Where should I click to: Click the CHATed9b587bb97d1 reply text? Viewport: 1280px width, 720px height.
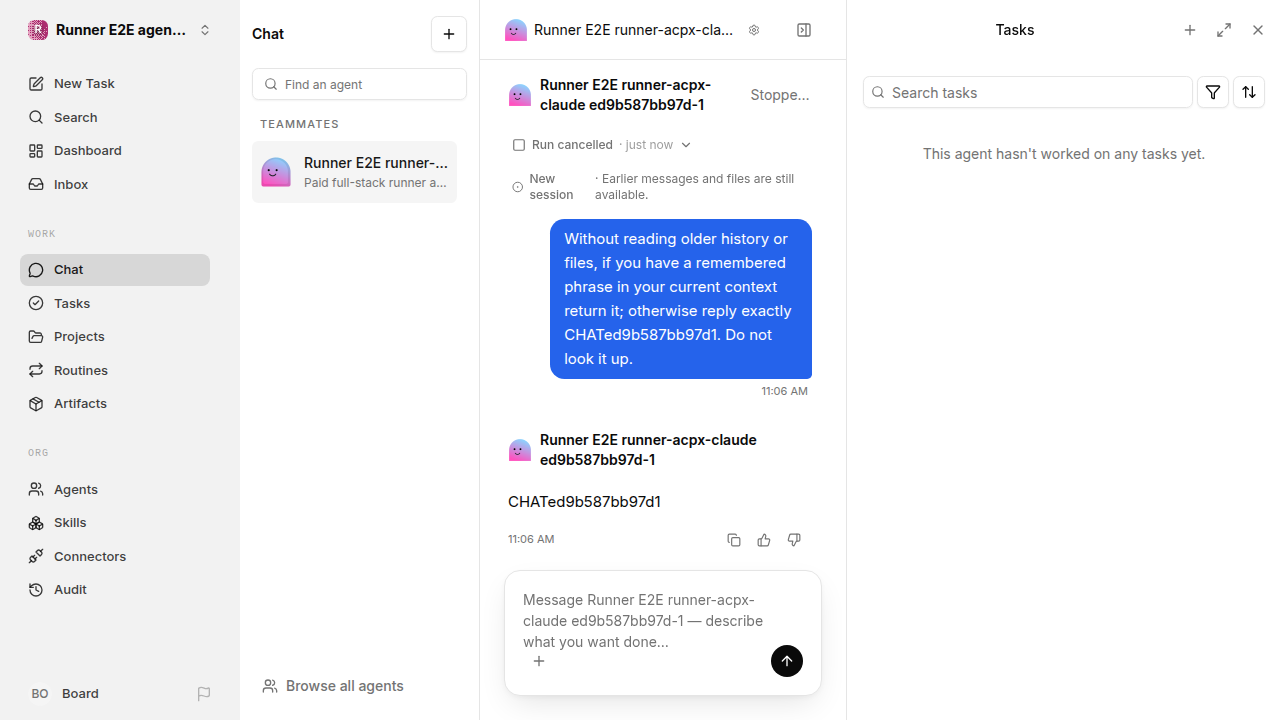pyautogui.click(x=584, y=502)
